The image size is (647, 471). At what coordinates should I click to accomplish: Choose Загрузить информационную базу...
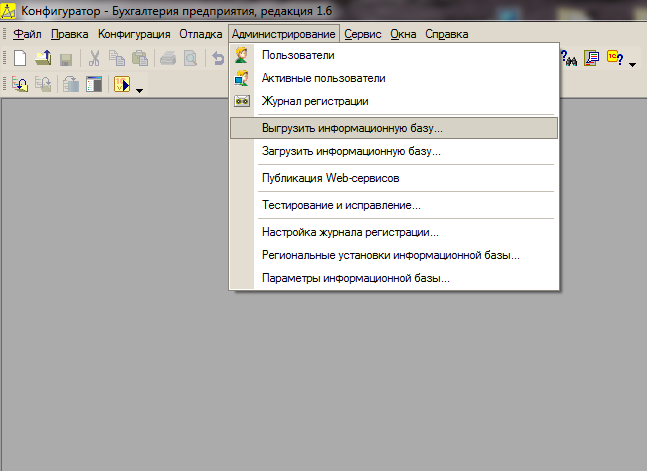pyautogui.click(x=394, y=151)
